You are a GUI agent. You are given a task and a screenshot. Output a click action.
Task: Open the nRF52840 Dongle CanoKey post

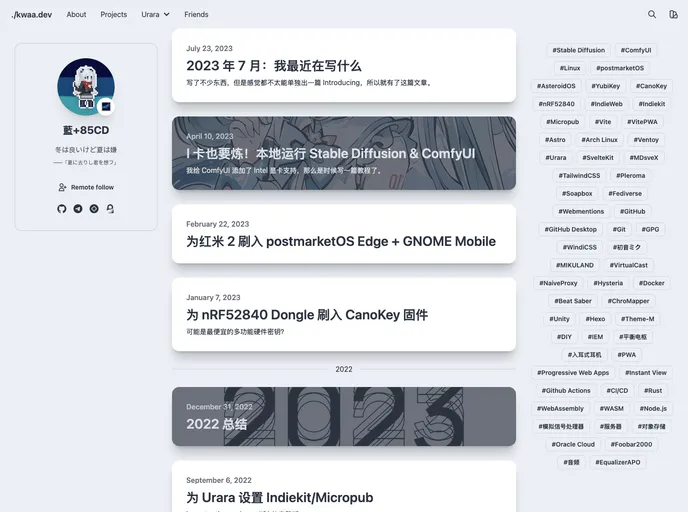(x=344, y=314)
